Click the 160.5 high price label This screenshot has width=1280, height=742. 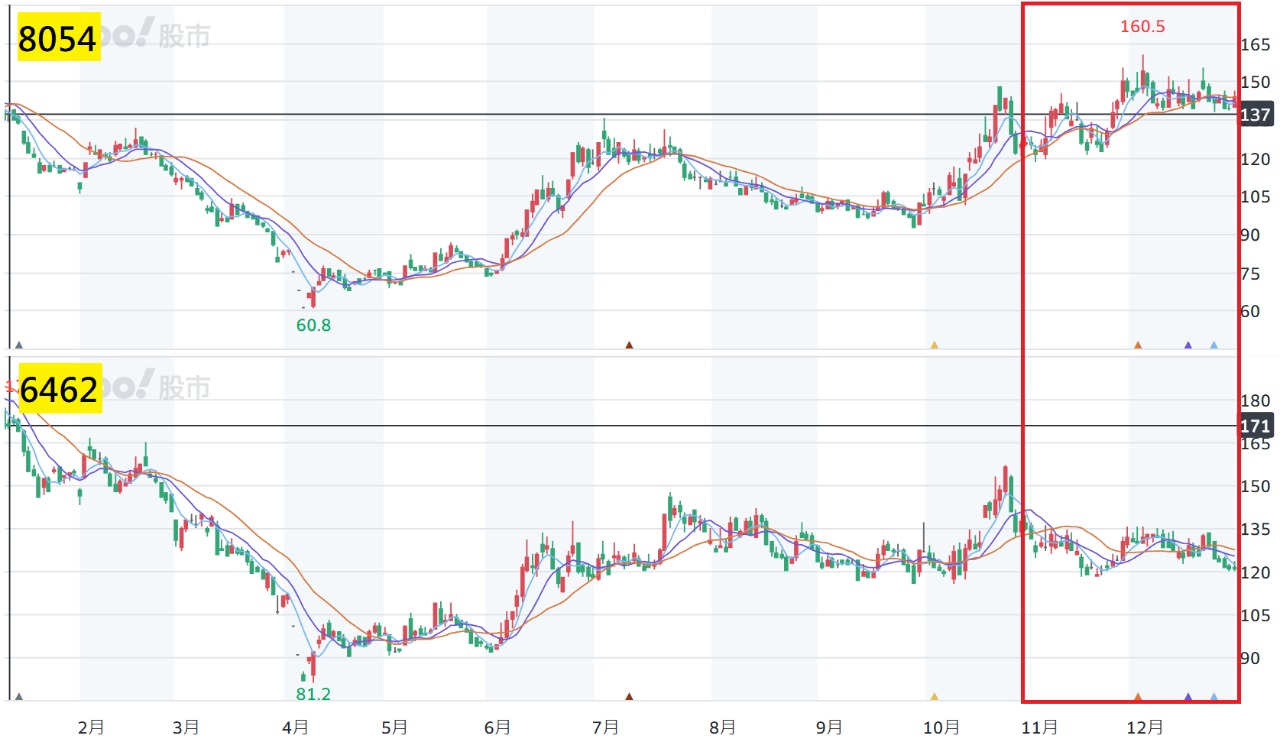(1142, 27)
